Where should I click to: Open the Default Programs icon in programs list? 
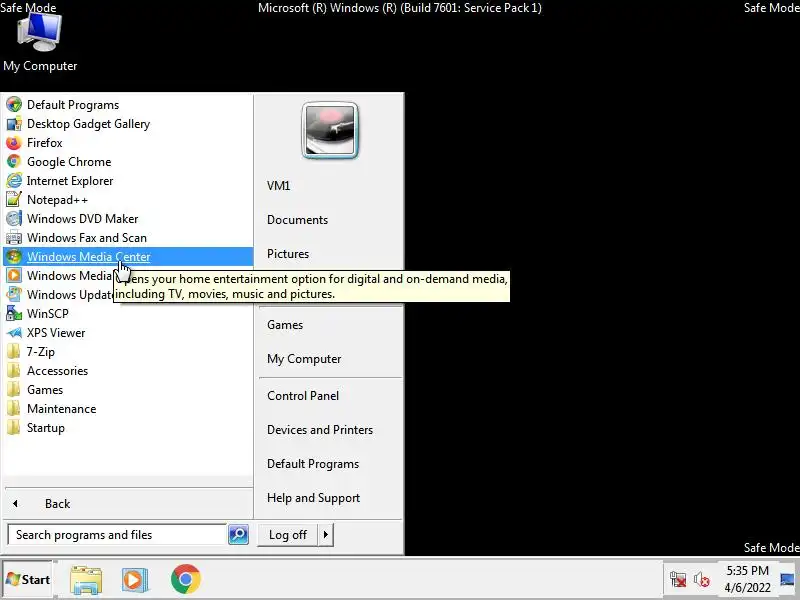pos(14,105)
